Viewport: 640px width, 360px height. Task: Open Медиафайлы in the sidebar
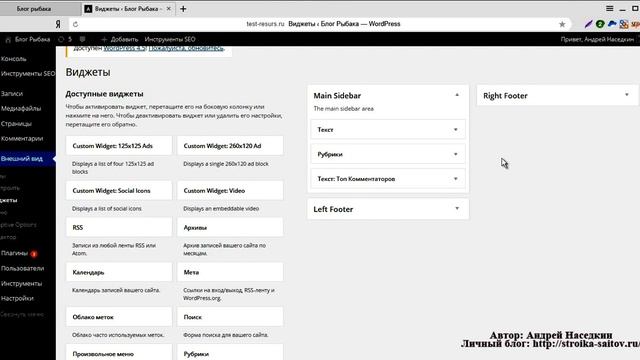tap(21, 109)
